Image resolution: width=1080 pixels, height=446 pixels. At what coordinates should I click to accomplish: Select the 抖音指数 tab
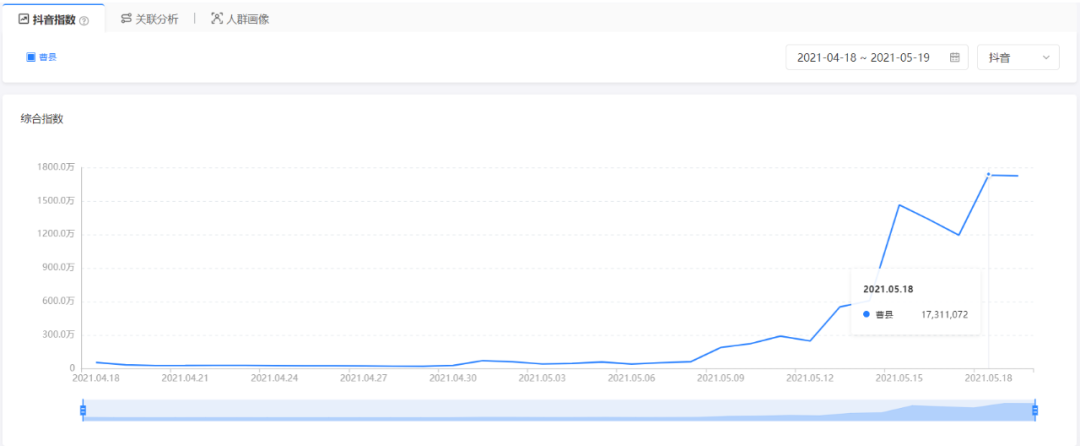[54, 19]
